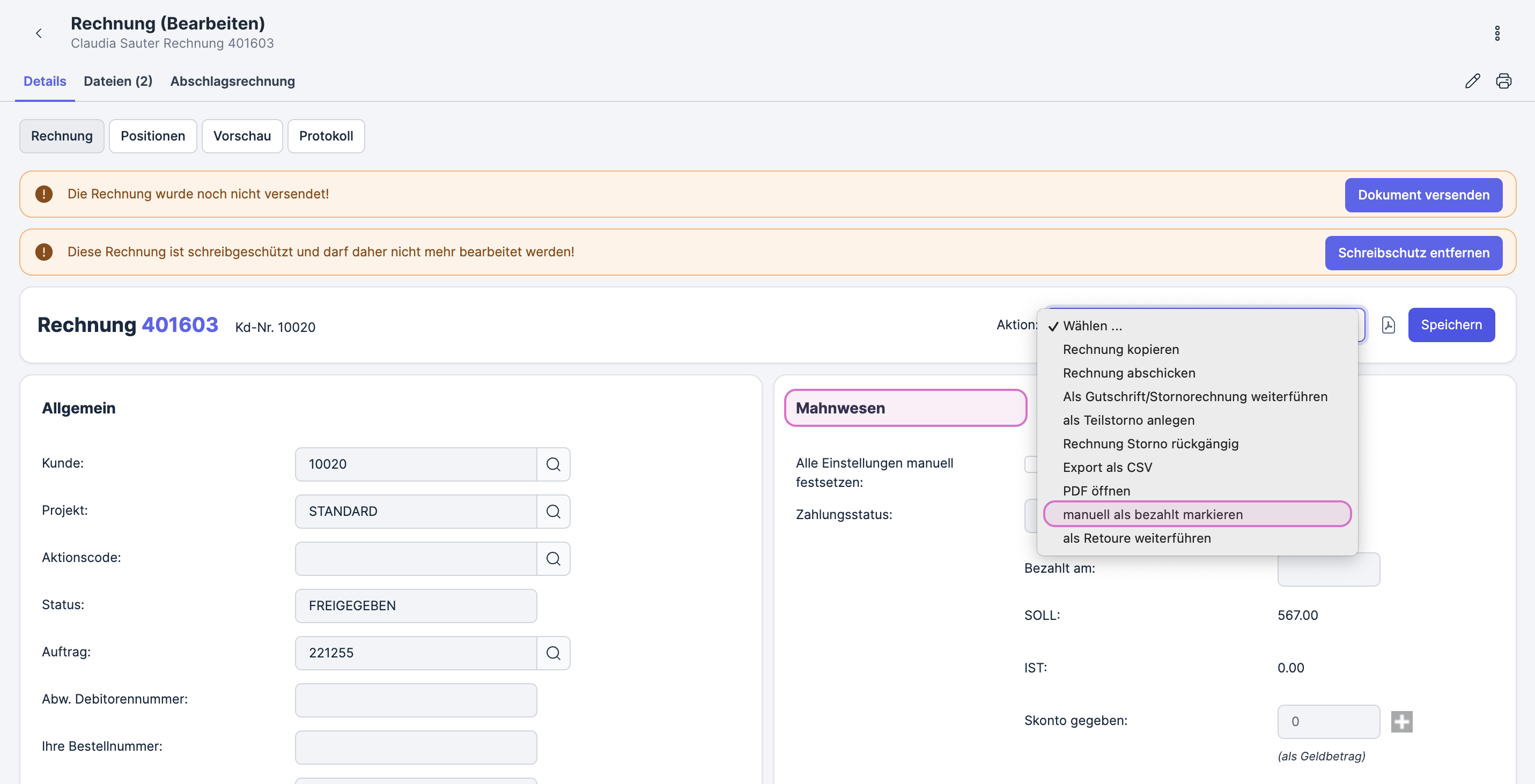Open the Positionen sub-tab
Viewport: 1535px width, 784px height.
tap(152, 136)
